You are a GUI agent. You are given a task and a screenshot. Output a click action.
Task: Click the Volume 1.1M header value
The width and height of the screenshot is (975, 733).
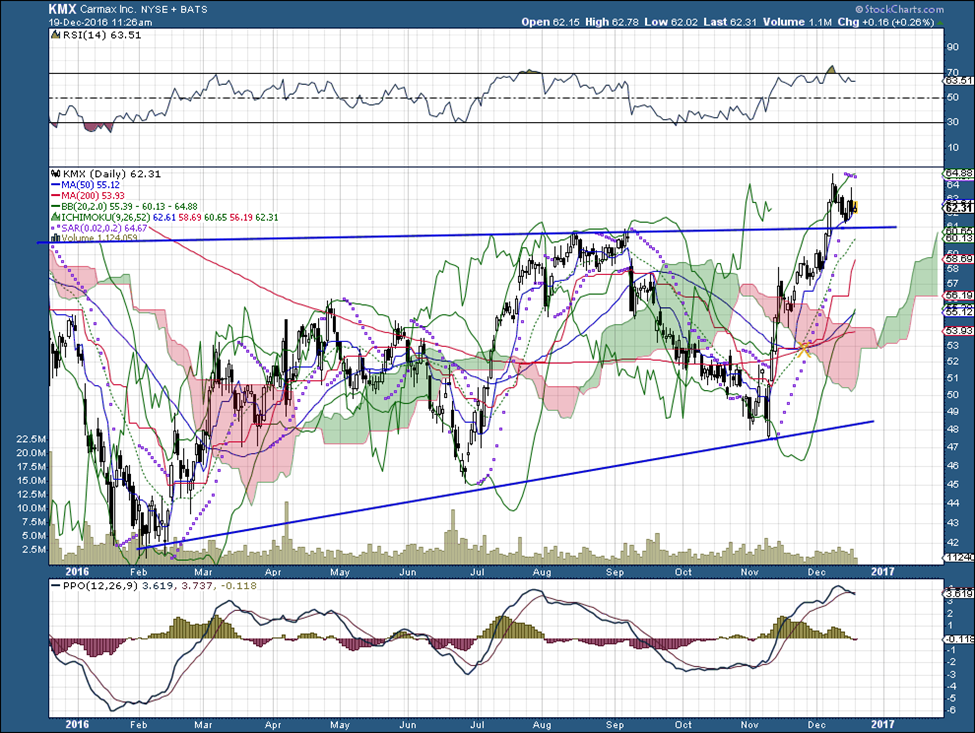click(x=797, y=22)
